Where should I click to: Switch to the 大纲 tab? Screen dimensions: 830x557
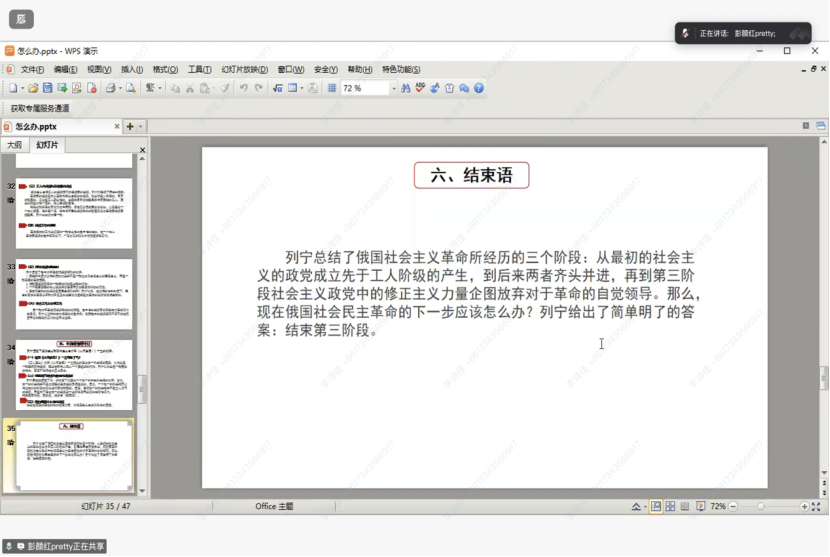pyautogui.click(x=15, y=145)
